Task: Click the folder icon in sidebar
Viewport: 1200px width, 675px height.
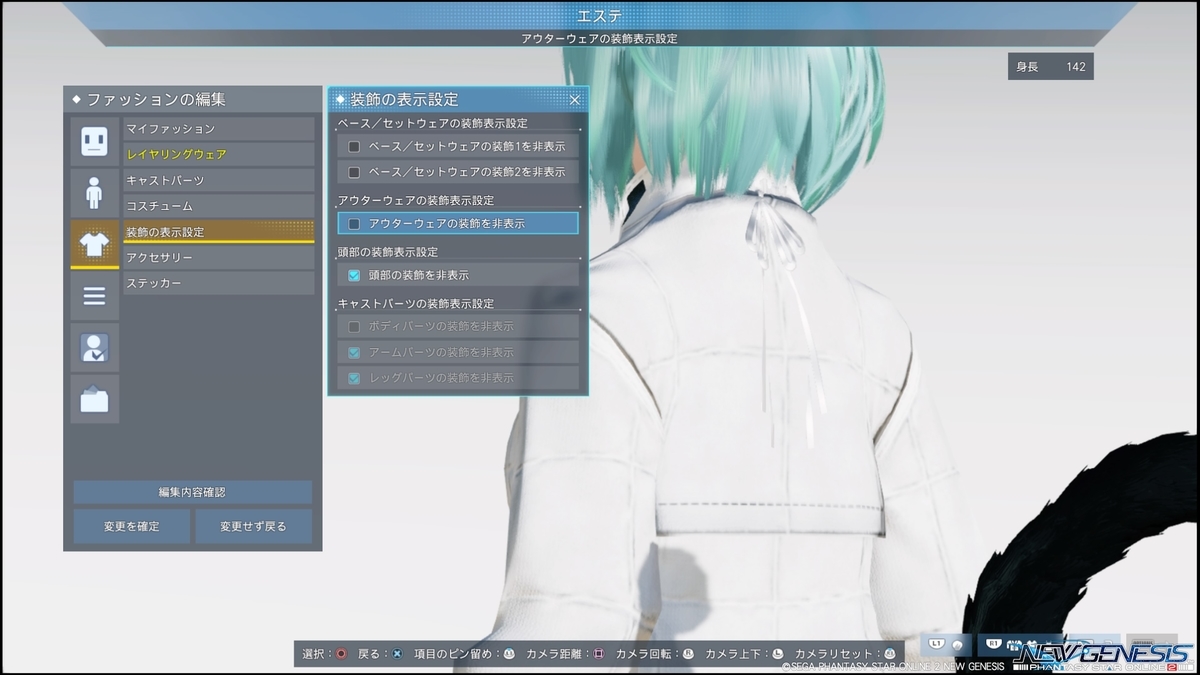Action: [x=94, y=399]
